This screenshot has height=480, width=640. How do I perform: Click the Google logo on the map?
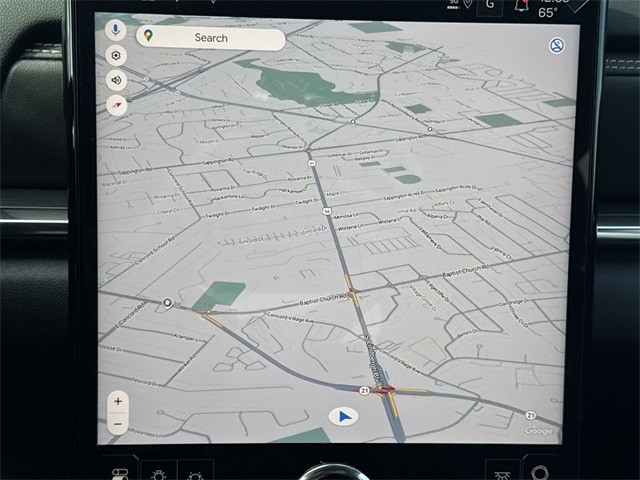point(538,431)
